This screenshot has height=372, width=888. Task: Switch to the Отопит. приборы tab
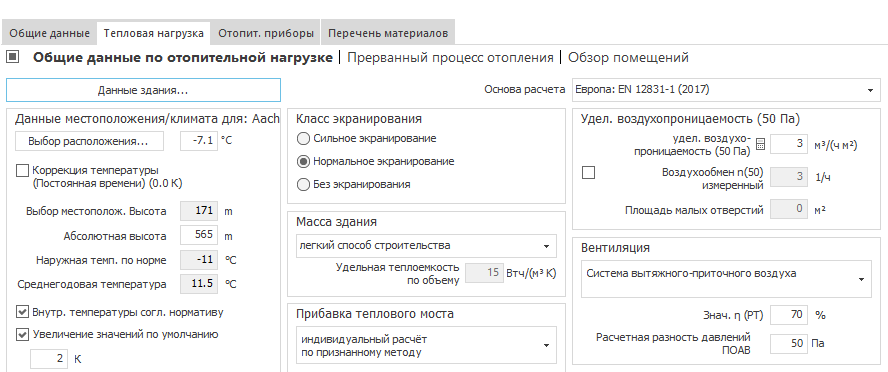point(266,33)
